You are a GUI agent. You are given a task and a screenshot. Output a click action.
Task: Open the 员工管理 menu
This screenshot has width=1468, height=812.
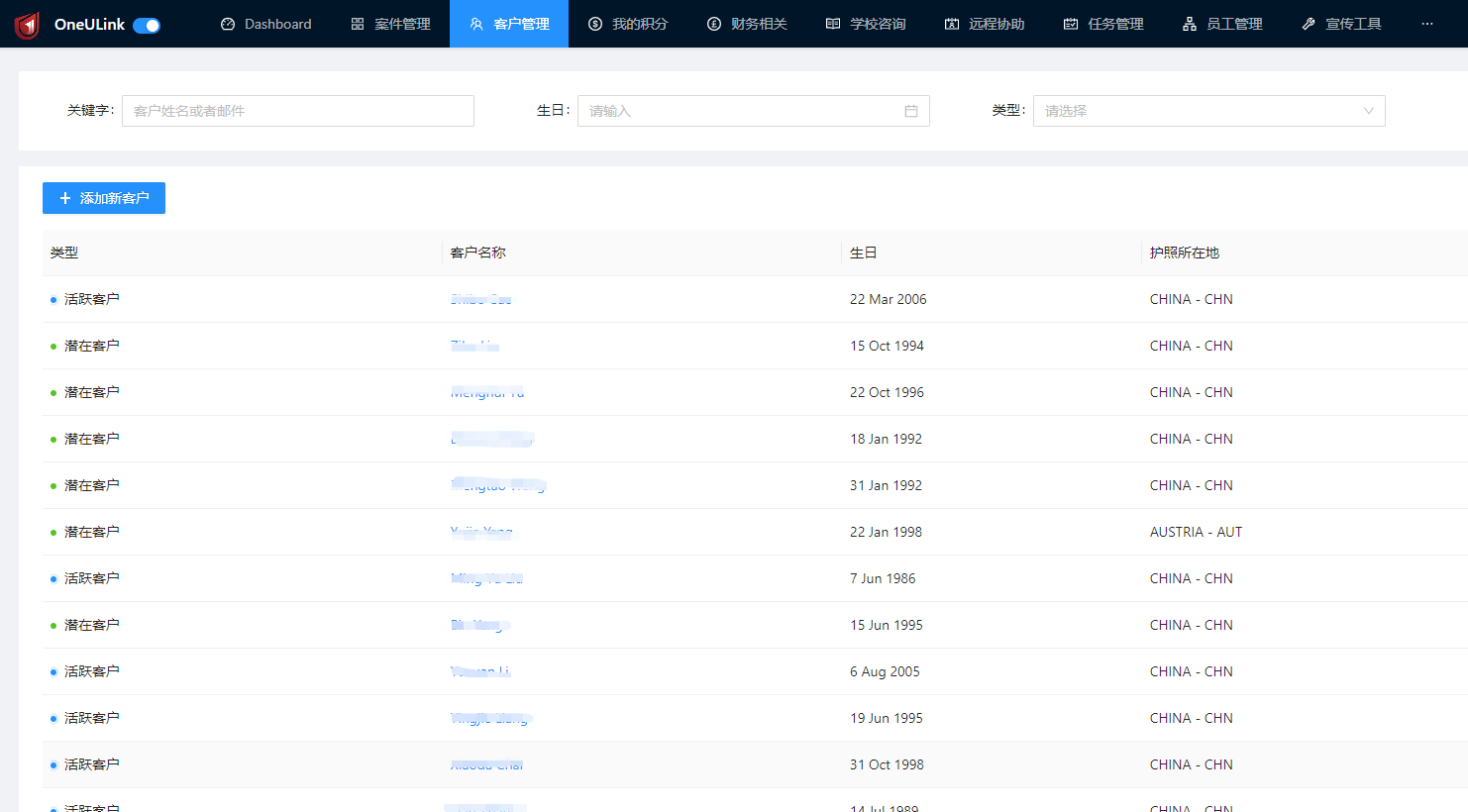click(x=1222, y=24)
